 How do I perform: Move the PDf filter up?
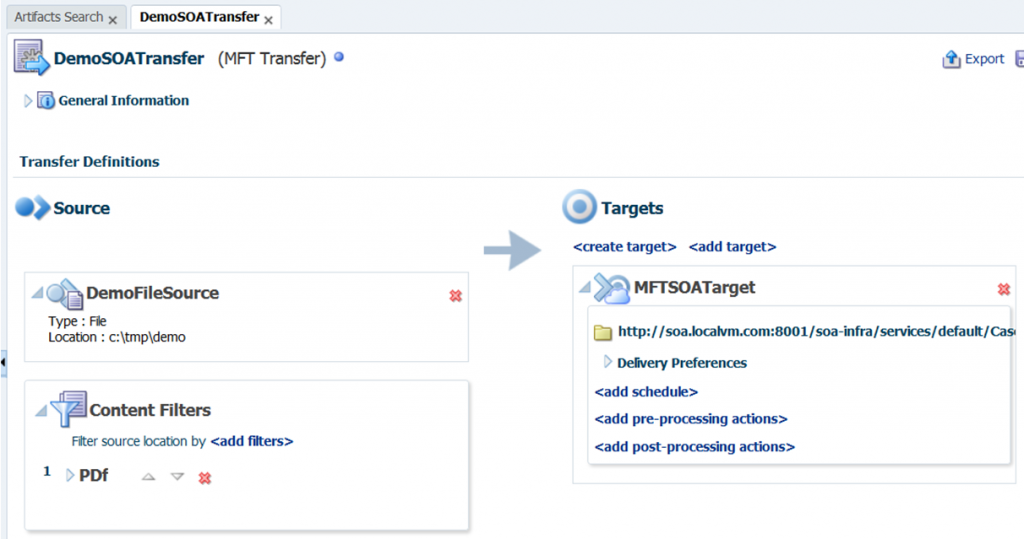tap(149, 477)
